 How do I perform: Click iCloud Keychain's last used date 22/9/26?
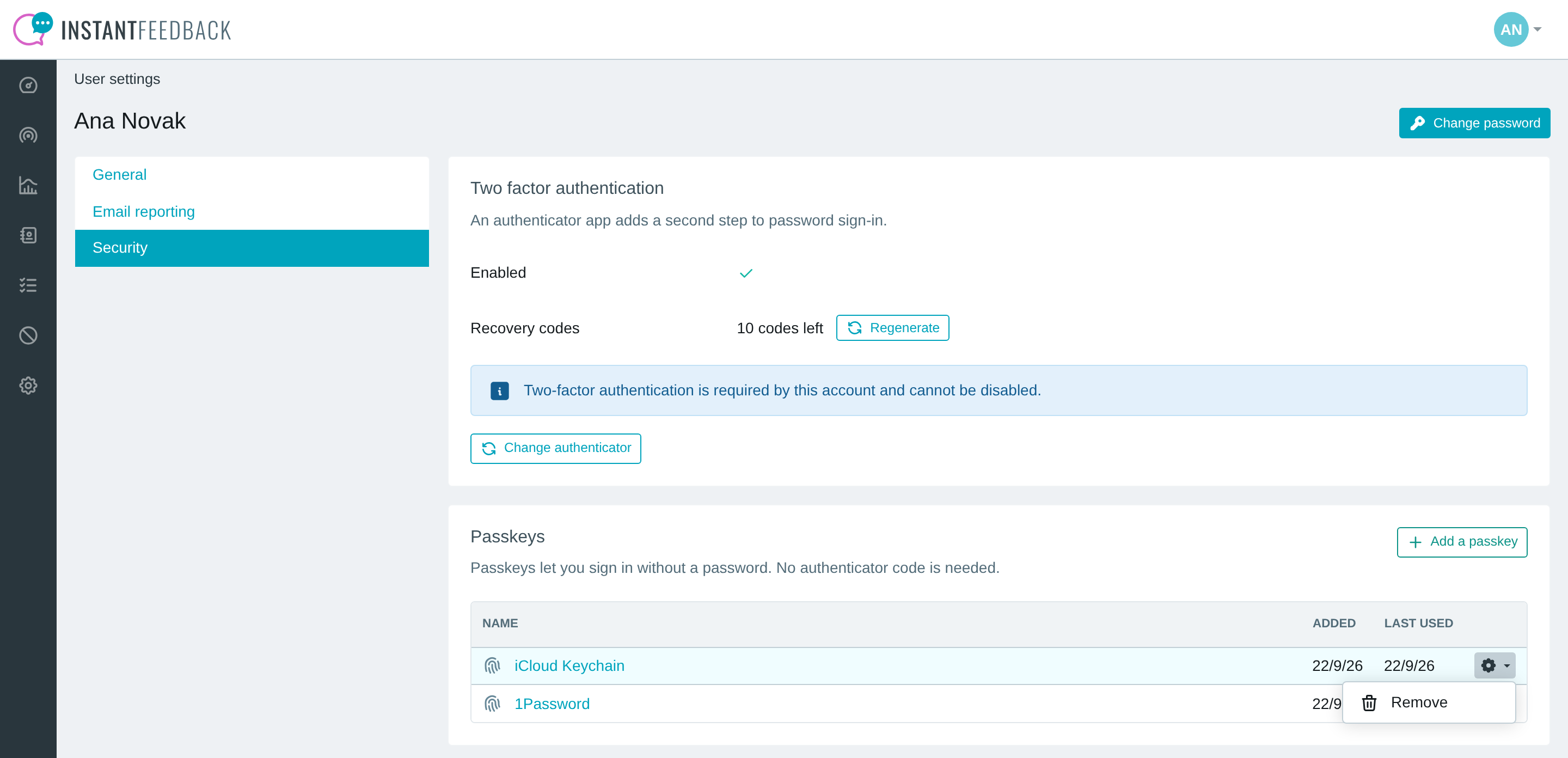tap(1409, 665)
